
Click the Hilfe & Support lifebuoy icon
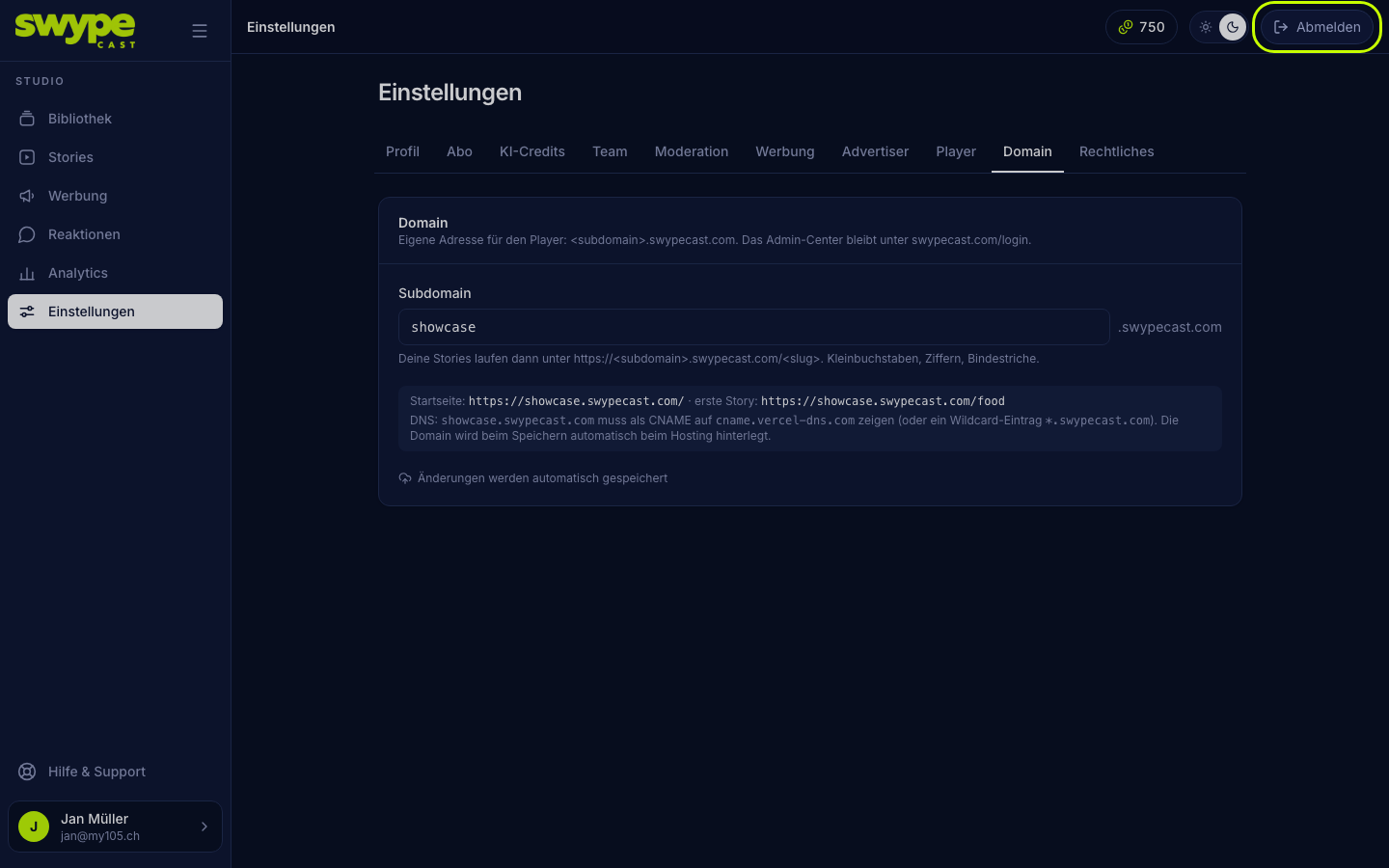tap(27, 772)
